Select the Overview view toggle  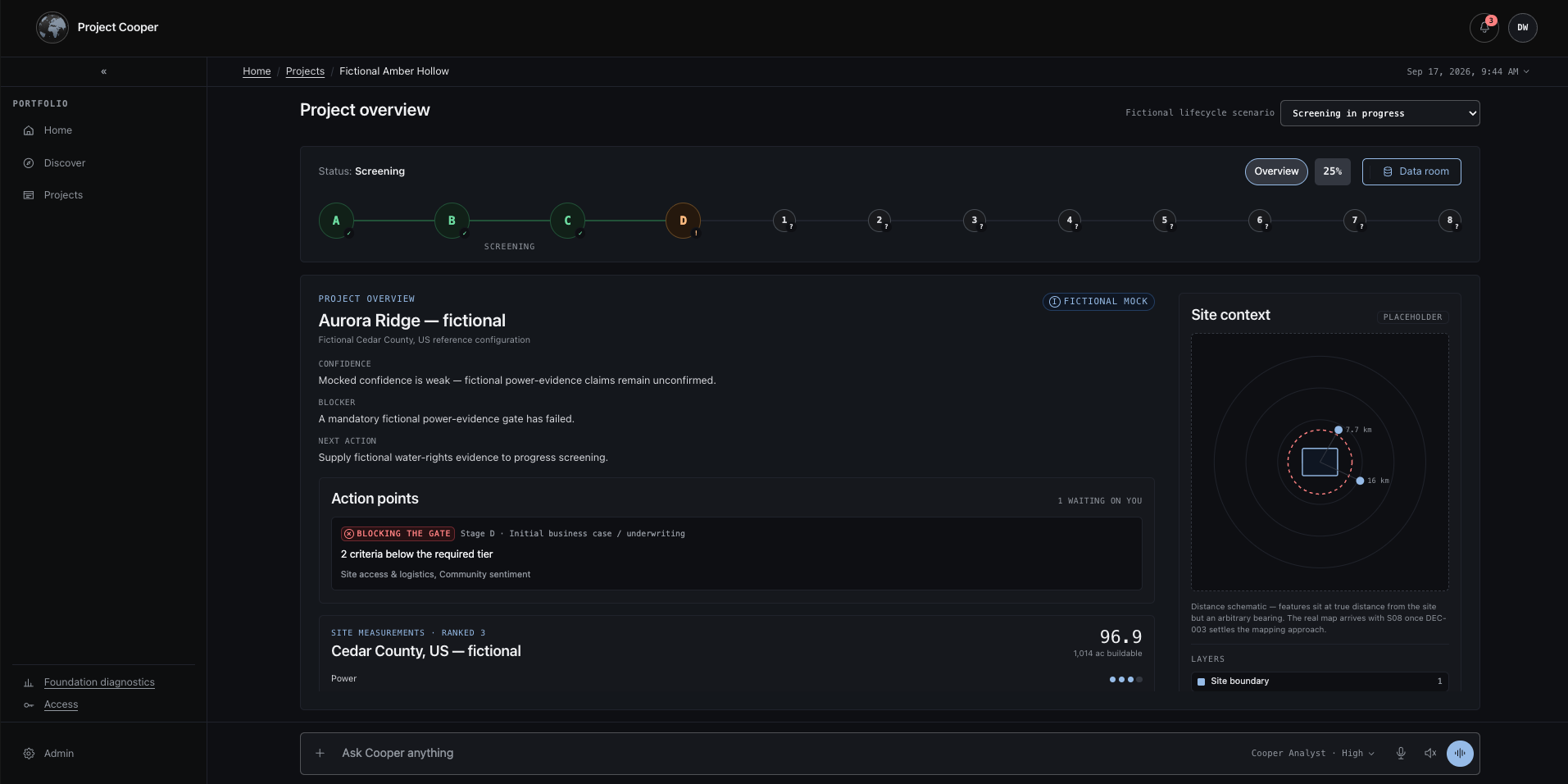click(1276, 171)
